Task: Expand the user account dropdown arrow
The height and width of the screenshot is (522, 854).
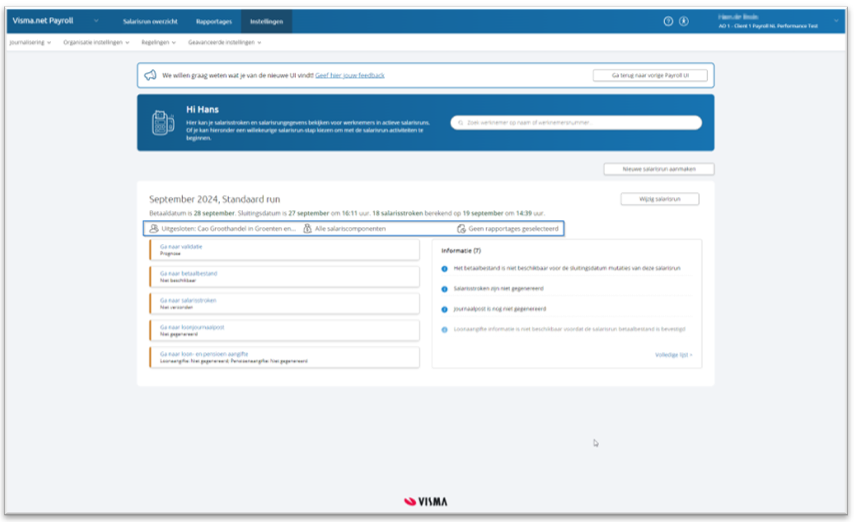Action: click(x=836, y=21)
